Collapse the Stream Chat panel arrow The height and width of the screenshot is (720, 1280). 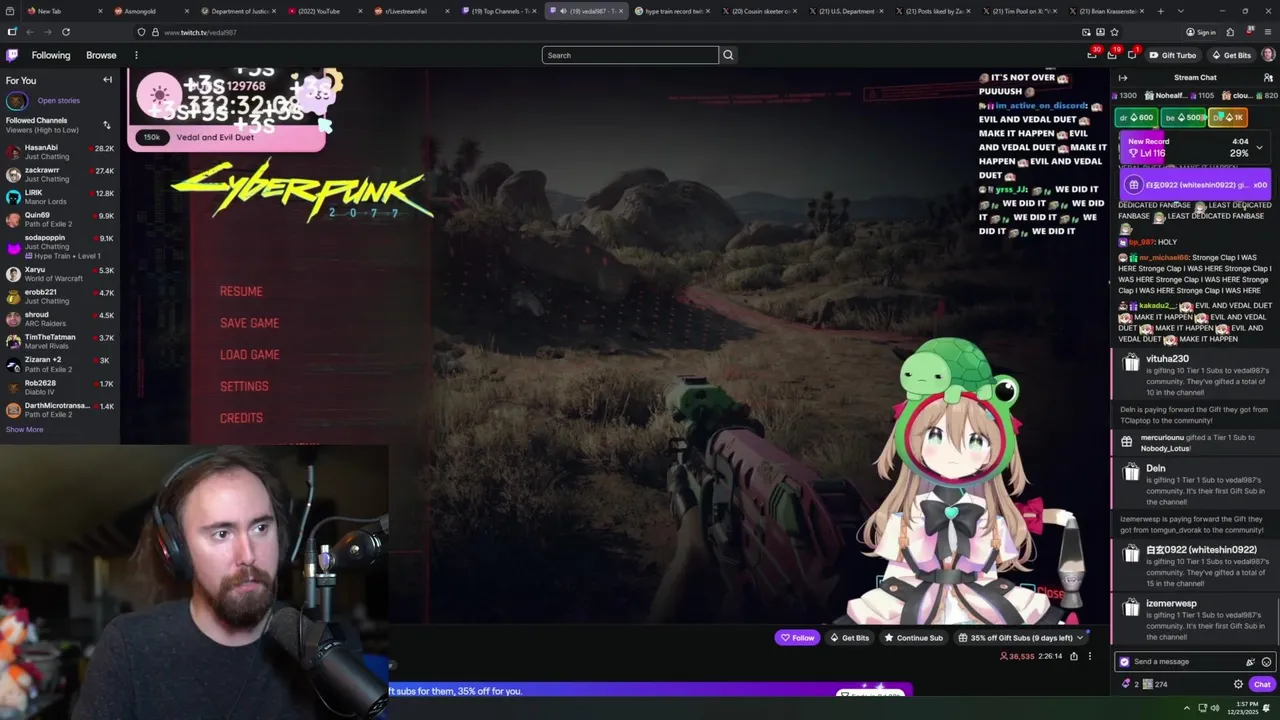[1123, 78]
